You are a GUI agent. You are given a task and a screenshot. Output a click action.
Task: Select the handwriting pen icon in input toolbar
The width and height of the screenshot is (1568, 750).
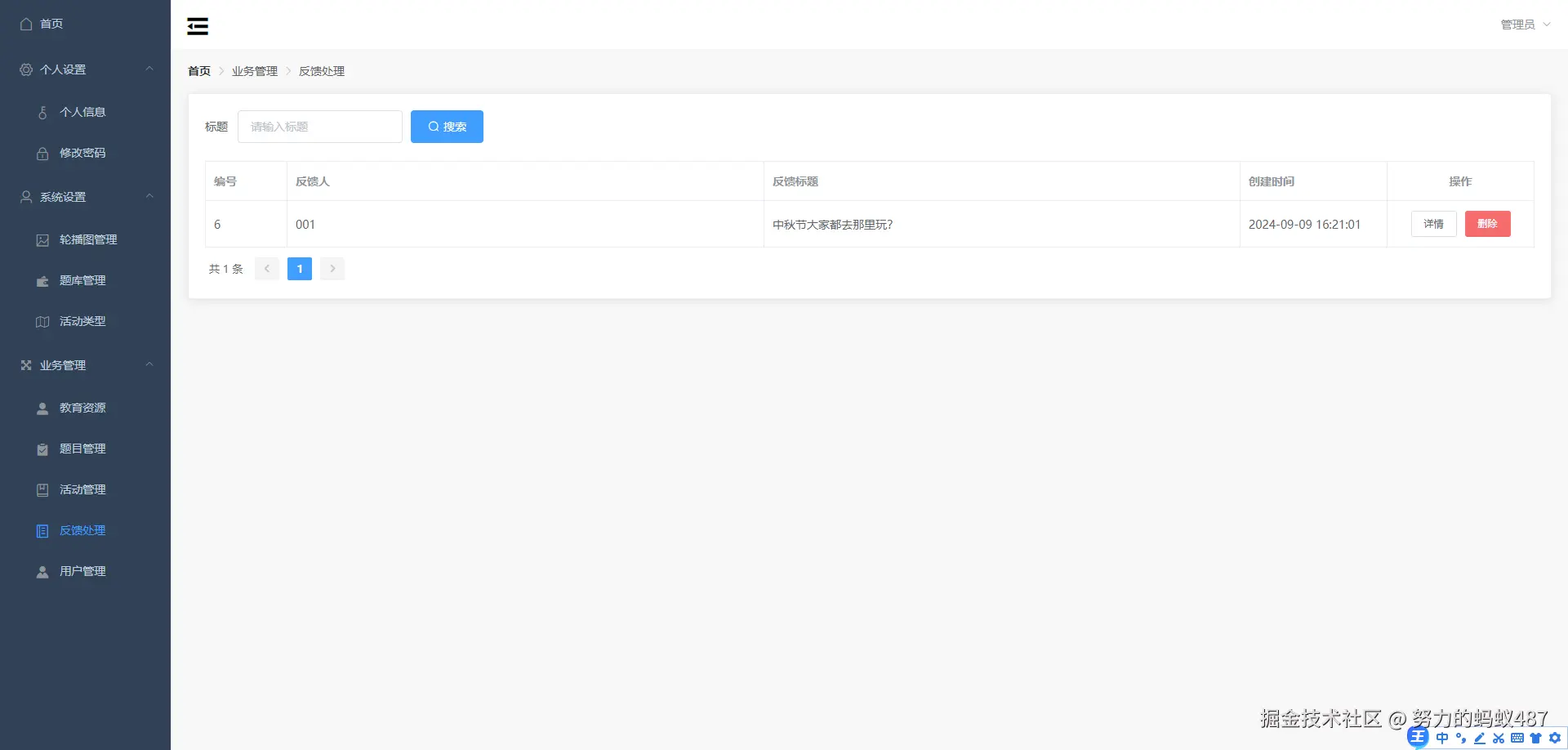(1480, 738)
